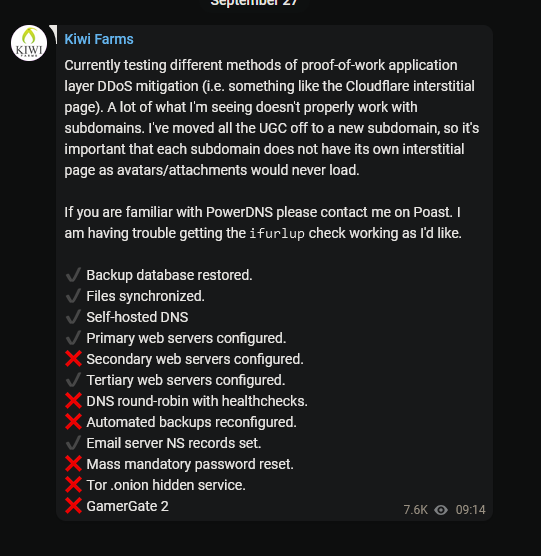Click checkmark next to Self-hosted DNS
This screenshot has height=556, width=541.
73,317
